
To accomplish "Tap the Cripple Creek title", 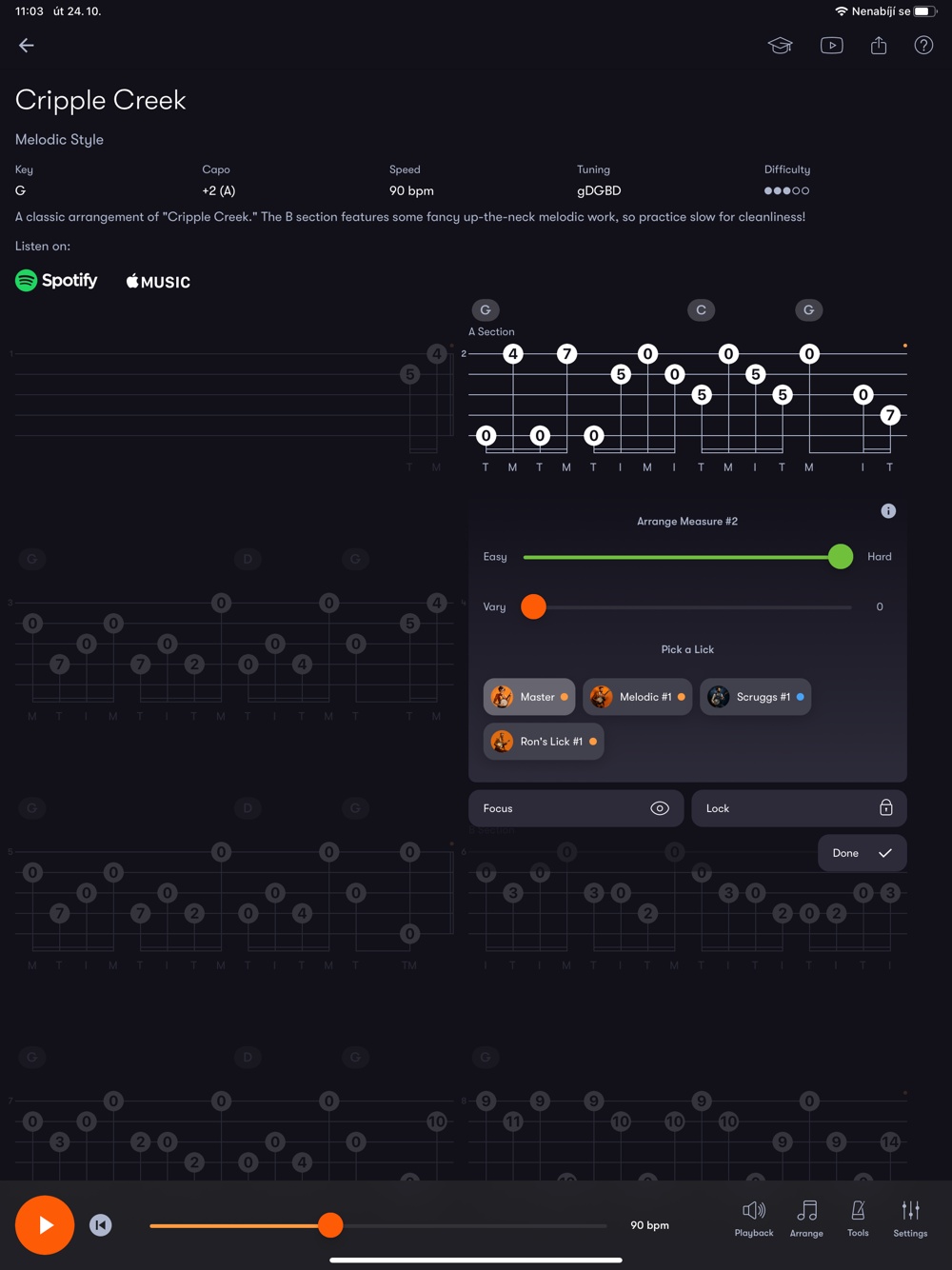I will coord(101,100).
